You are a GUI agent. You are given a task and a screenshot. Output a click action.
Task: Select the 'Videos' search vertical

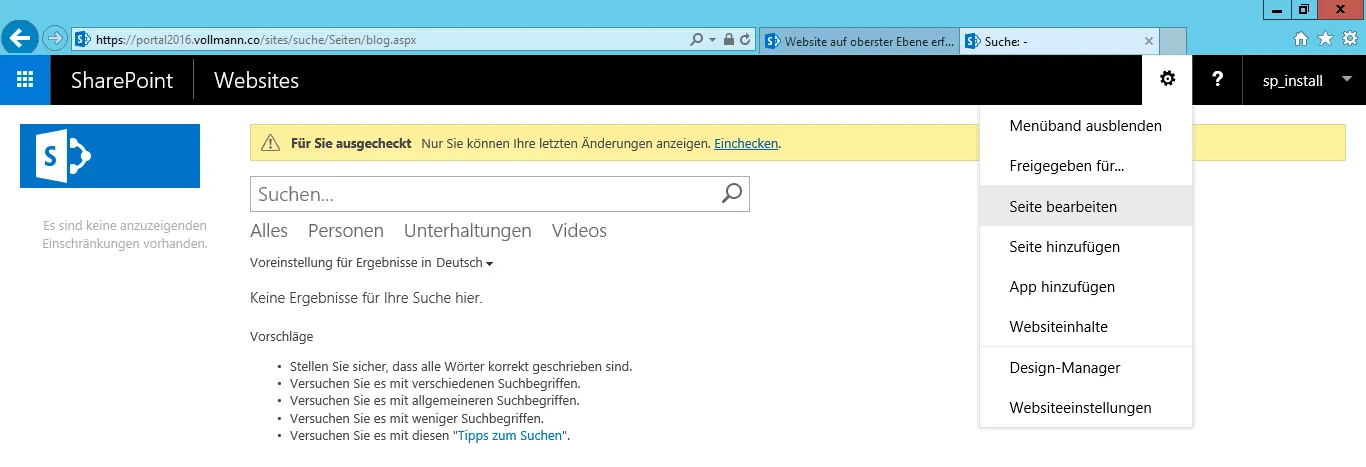579,231
